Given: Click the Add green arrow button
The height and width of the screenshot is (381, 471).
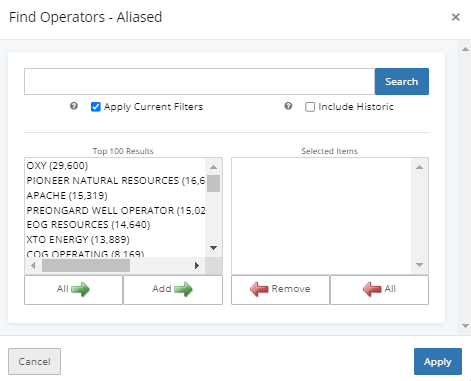Looking at the screenshot, I should point(173,290).
